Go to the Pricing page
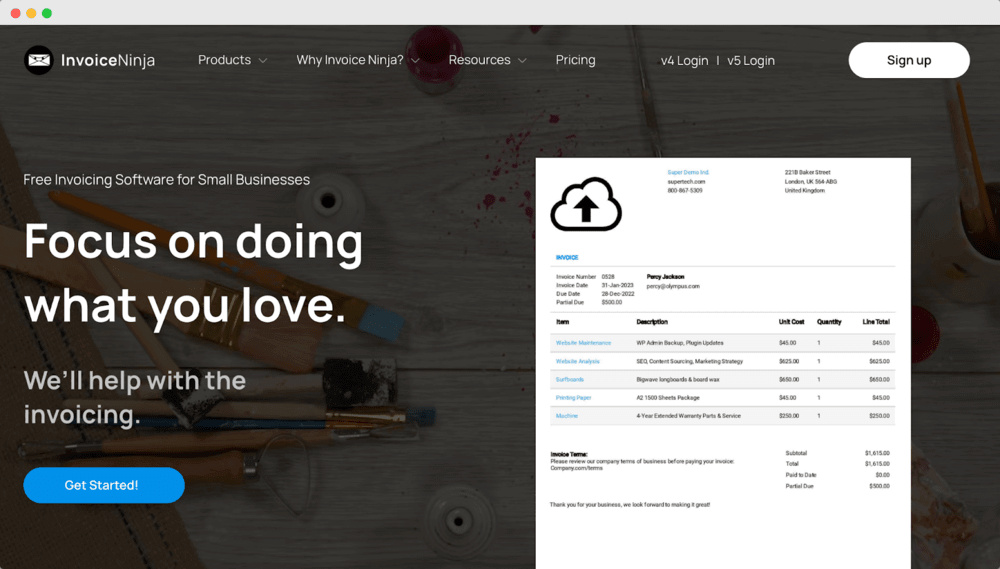Screen dimensions: 1000x569 (575, 60)
